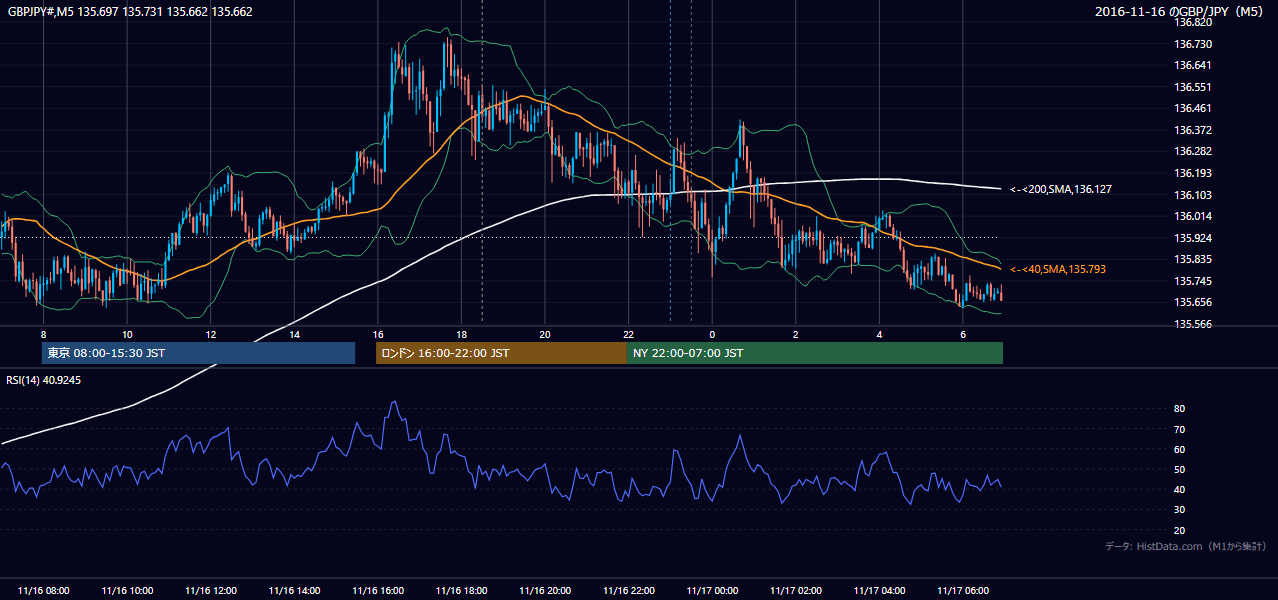1278x600 pixels.
Task: Click hour tick 0 under the price chart
Action: (712, 334)
